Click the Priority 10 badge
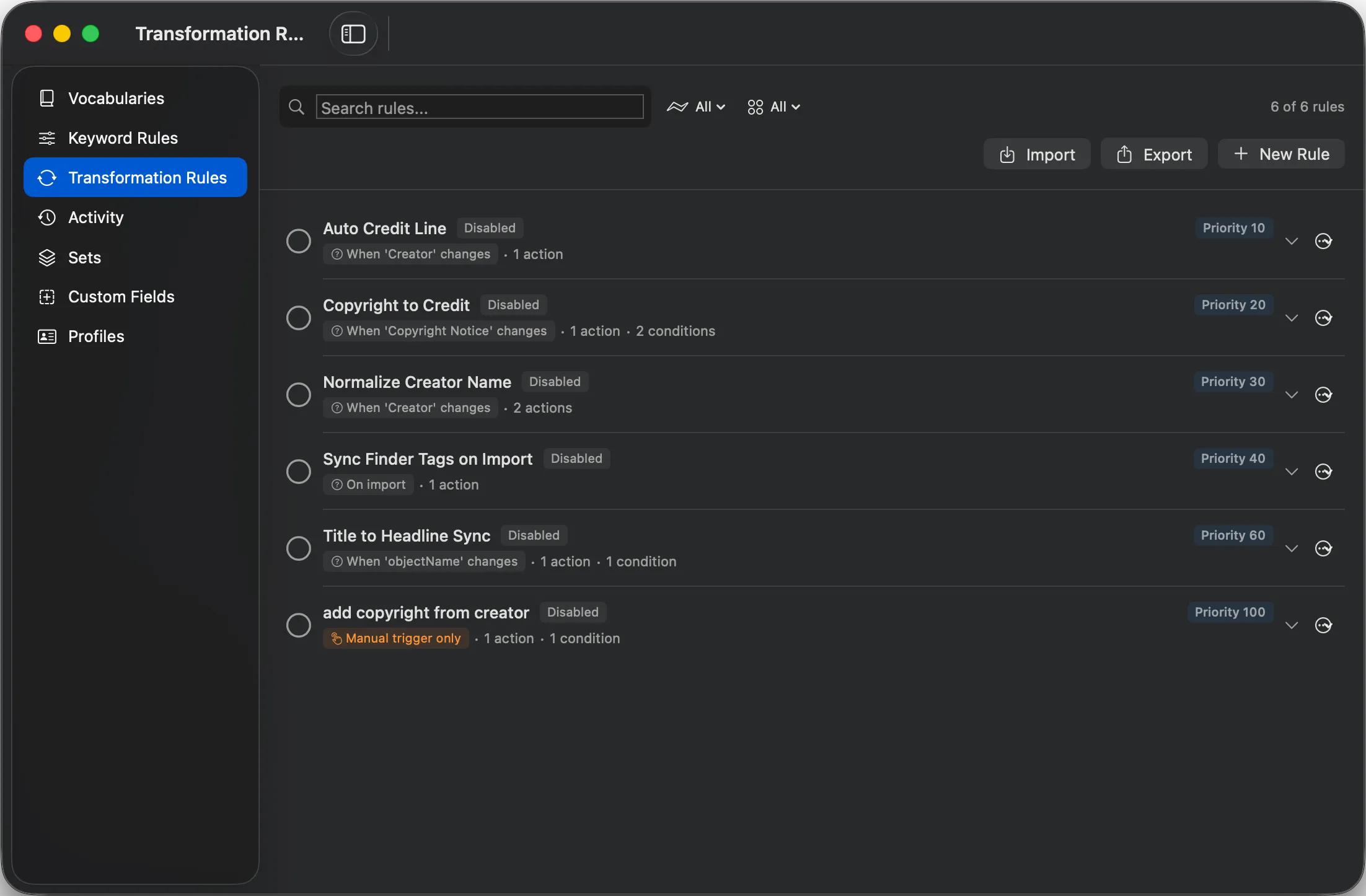 click(x=1233, y=227)
